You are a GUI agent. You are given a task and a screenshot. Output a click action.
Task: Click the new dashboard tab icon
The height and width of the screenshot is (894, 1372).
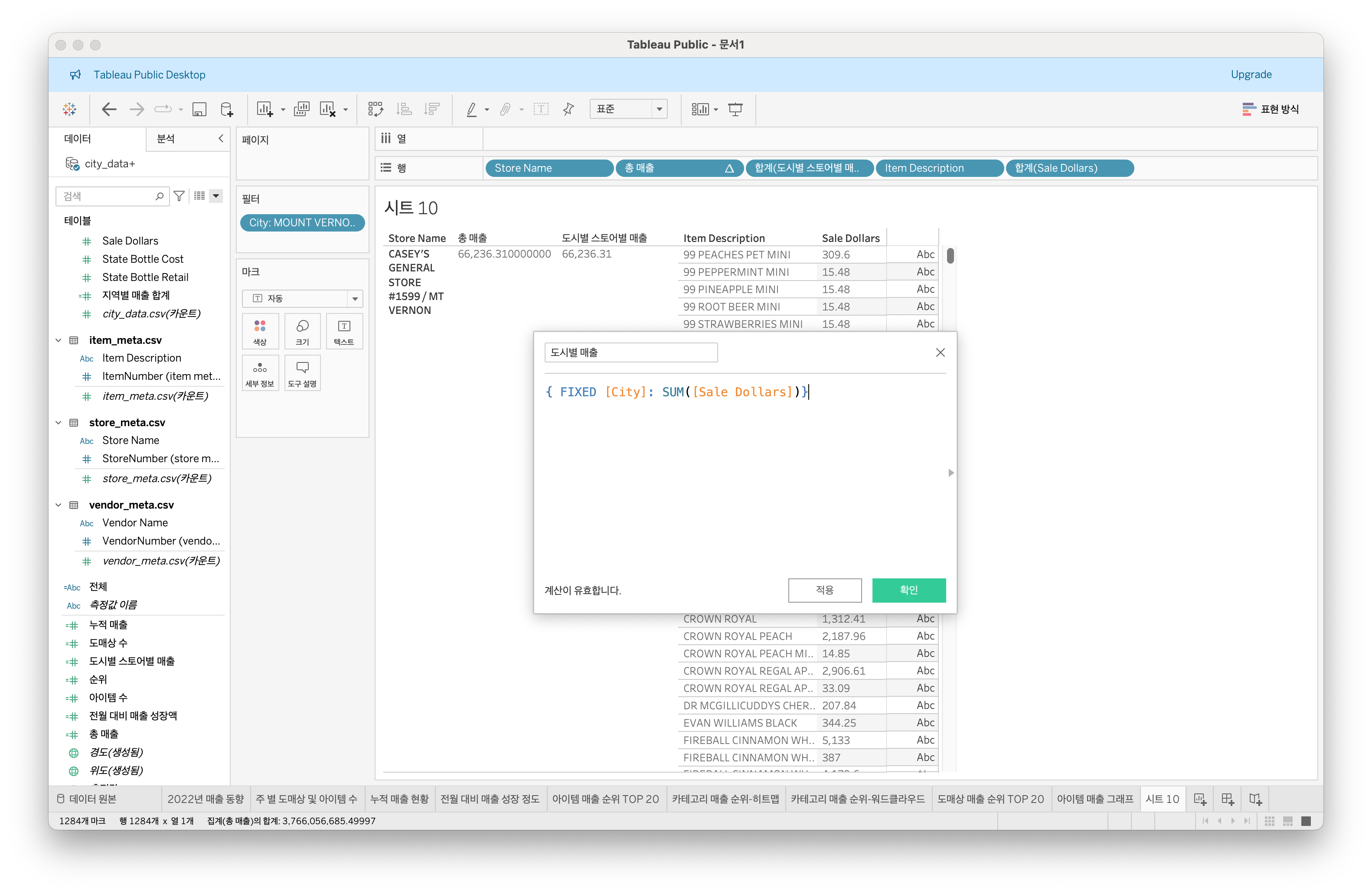click(x=1227, y=799)
